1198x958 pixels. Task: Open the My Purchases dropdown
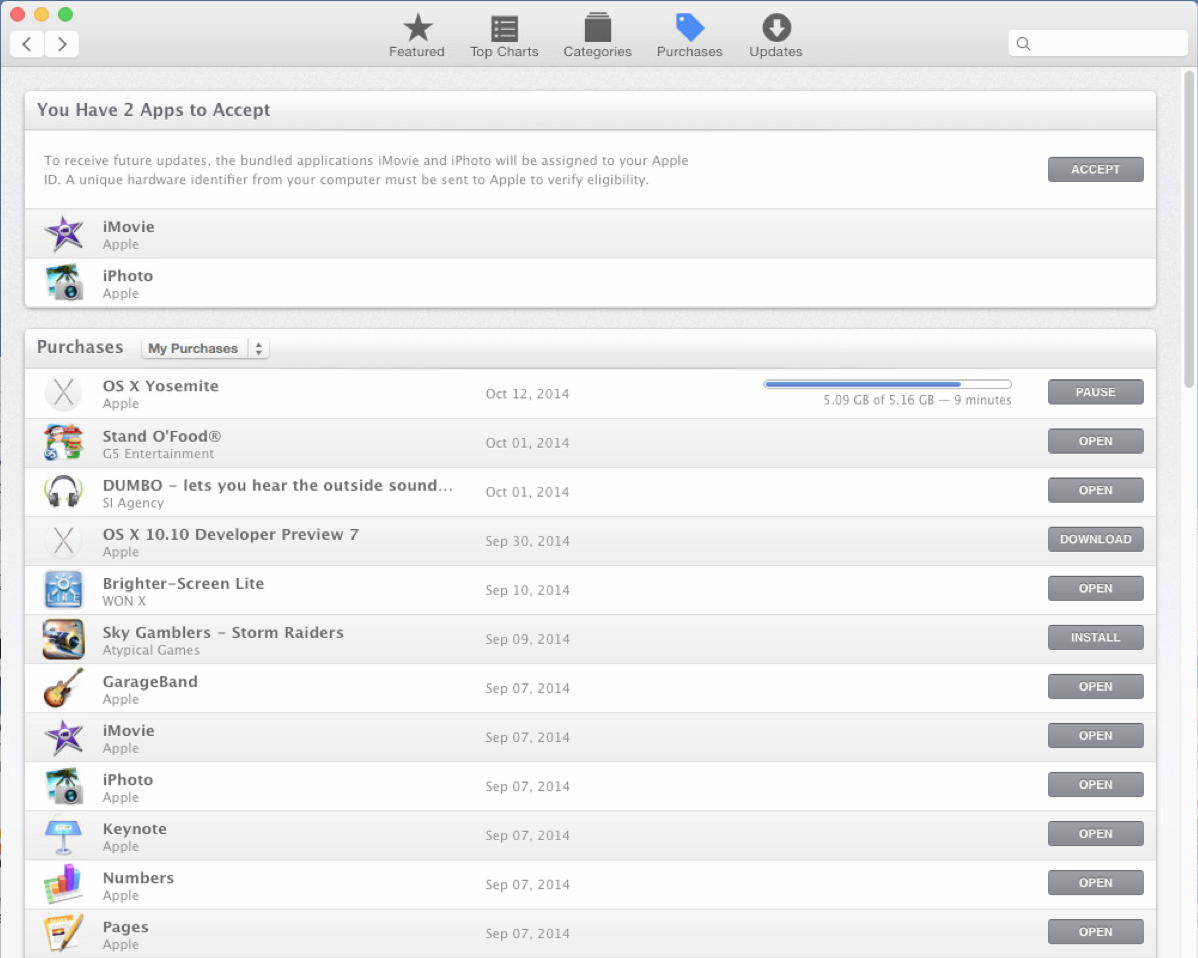205,348
